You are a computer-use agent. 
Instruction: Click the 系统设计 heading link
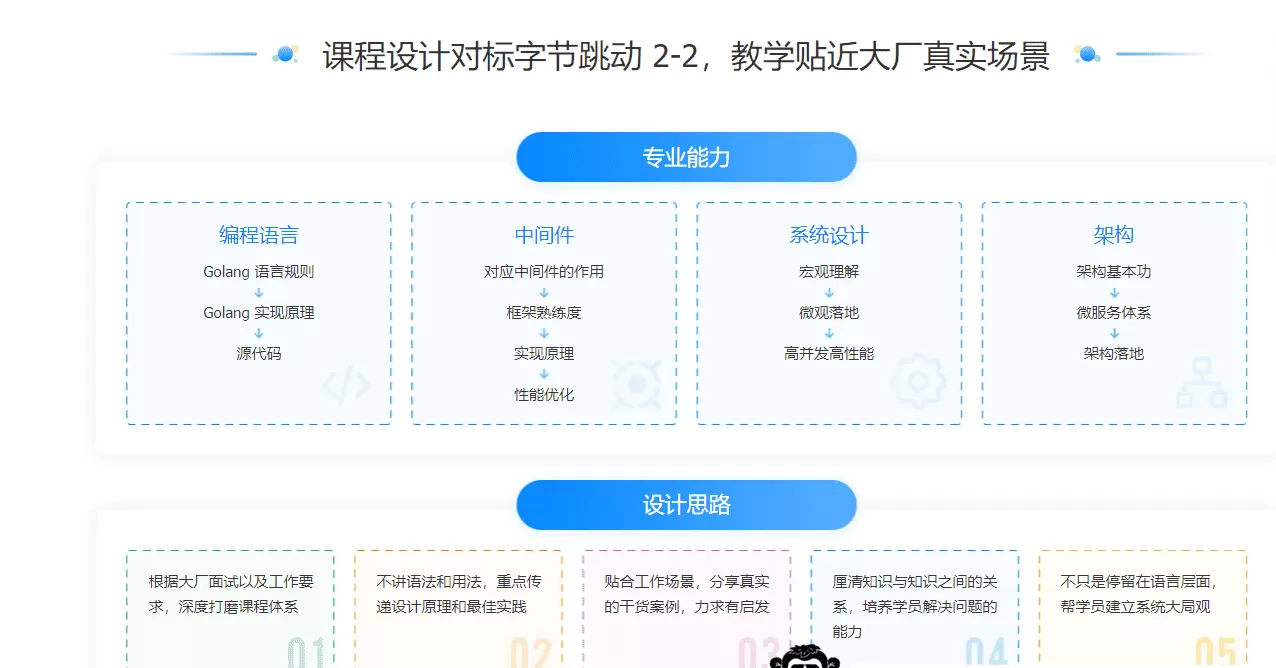click(x=829, y=234)
